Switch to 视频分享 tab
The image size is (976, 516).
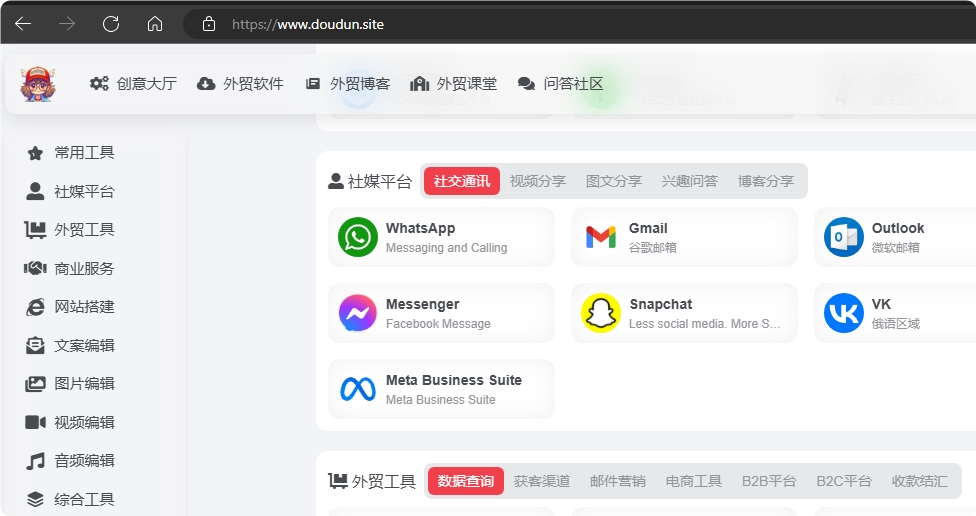(538, 181)
